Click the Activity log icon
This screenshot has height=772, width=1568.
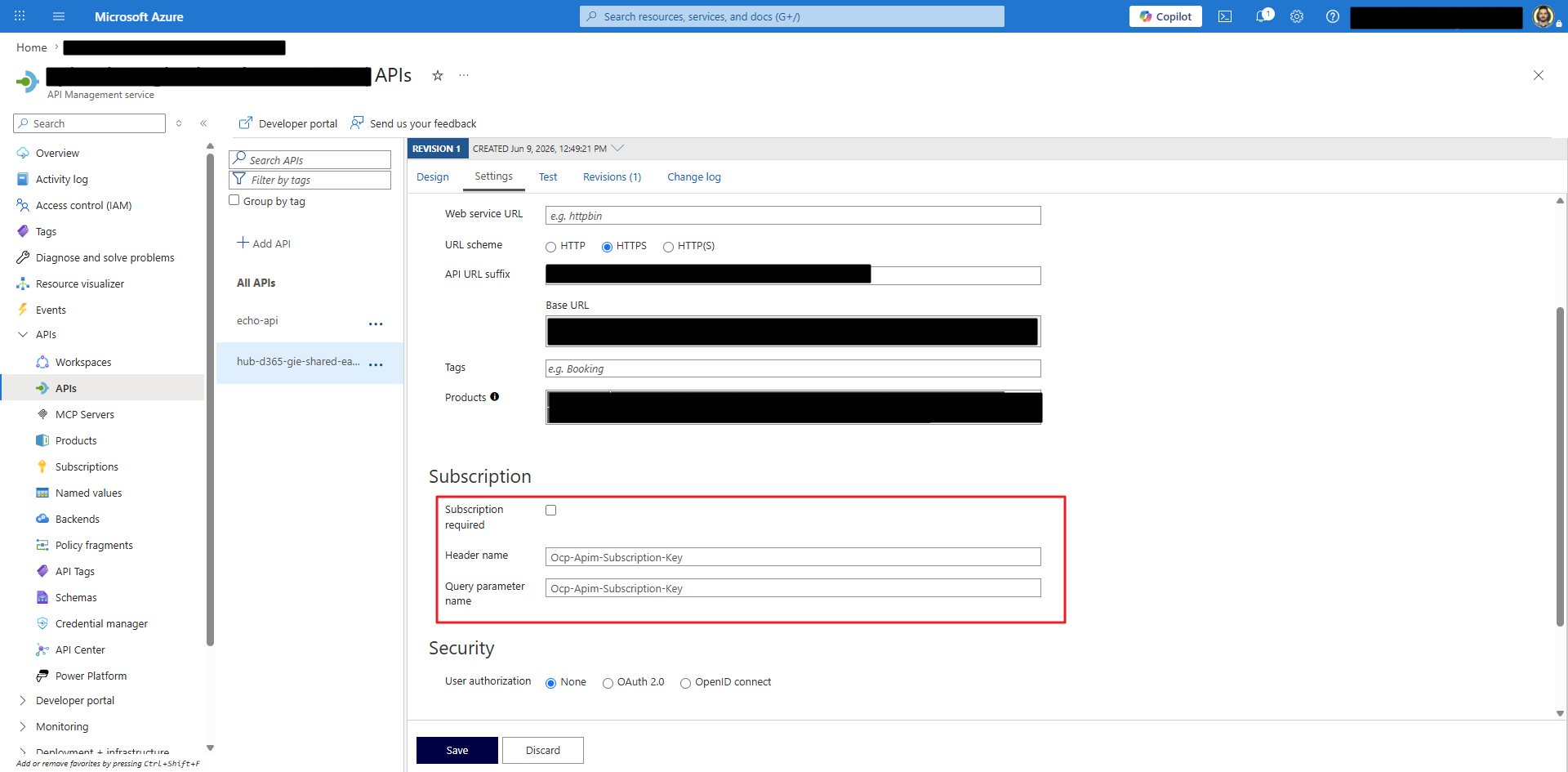(x=23, y=179)
